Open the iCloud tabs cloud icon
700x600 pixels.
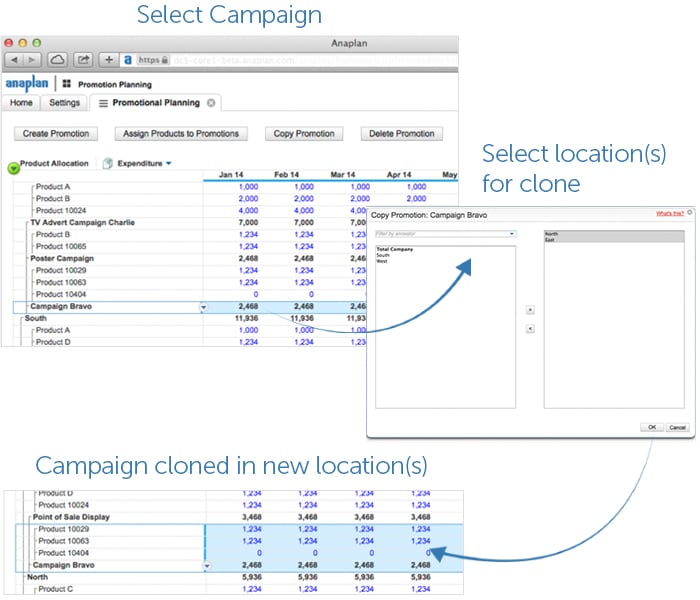[x=58, y=59]
